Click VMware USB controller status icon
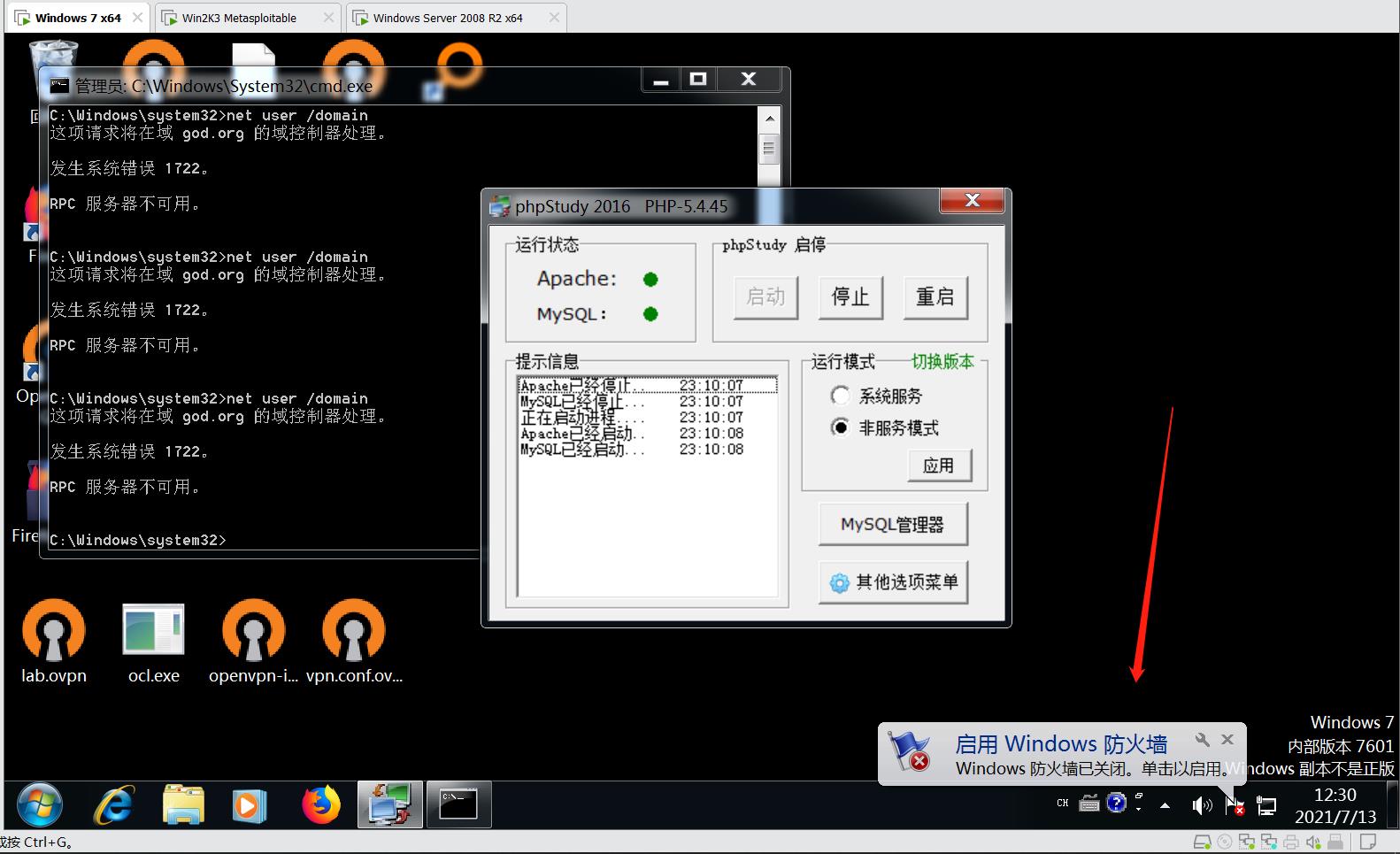 (1336, 842)
